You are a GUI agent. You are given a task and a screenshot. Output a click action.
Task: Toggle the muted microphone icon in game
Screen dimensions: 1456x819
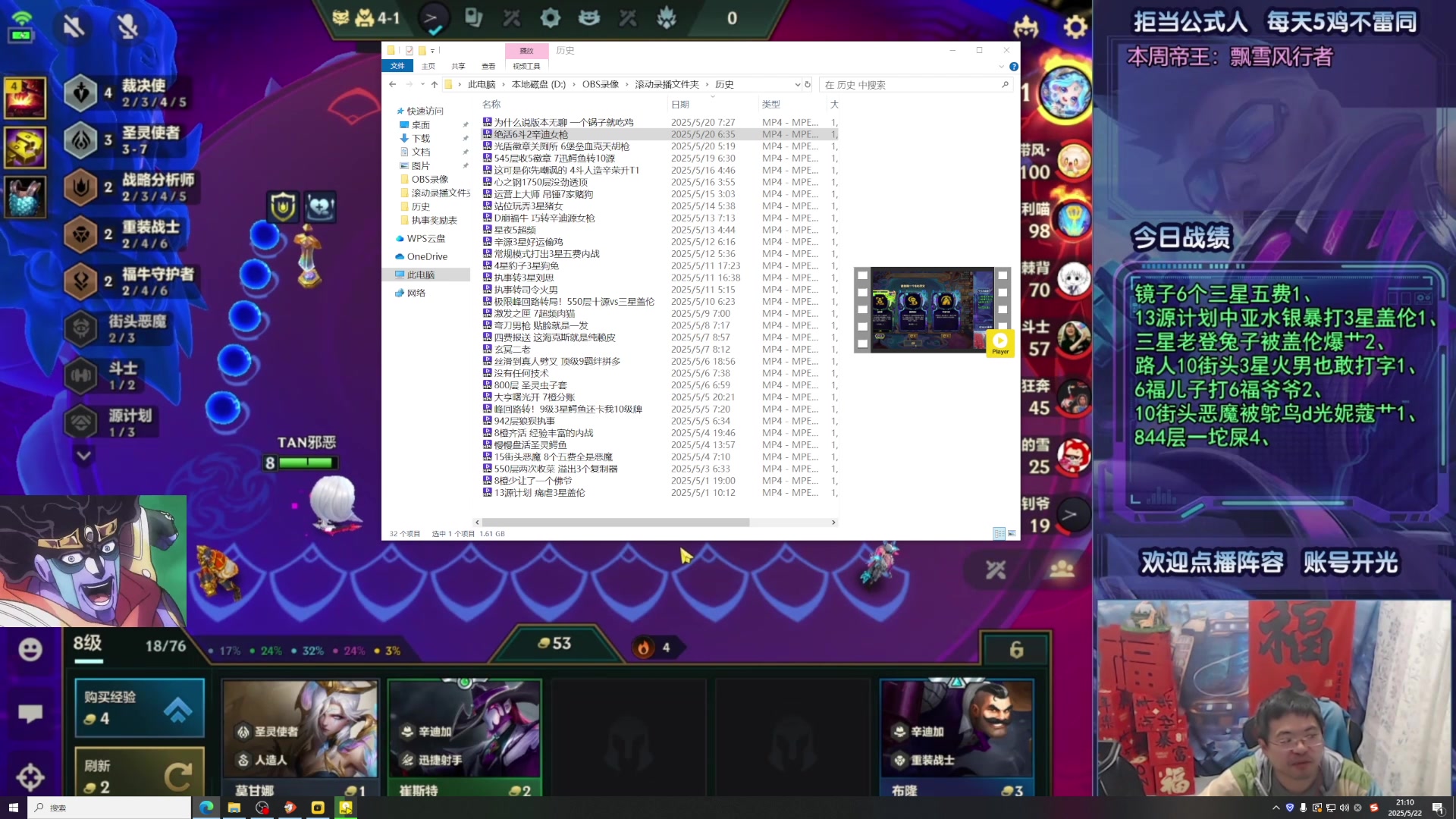coord(127,27)
